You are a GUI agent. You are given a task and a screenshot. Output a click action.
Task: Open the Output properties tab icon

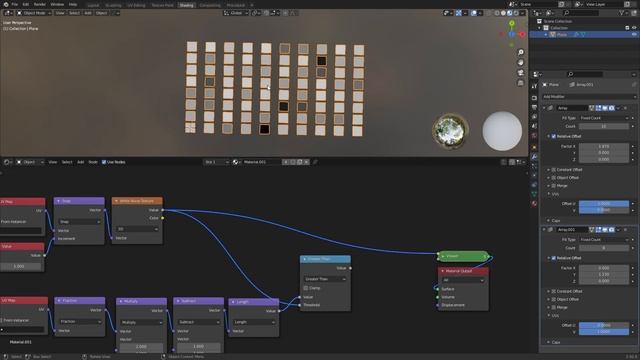pos(534,107)
